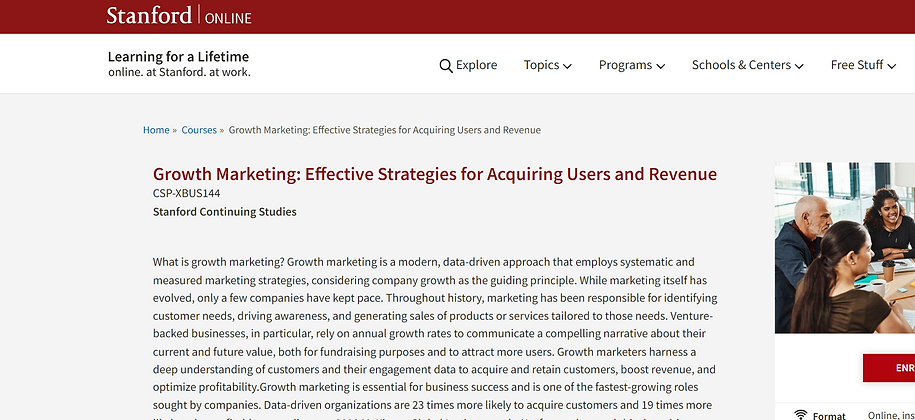Screen dimensions: 915x420
Task: Click the course photo of people meeting
Action: (845, 248)
